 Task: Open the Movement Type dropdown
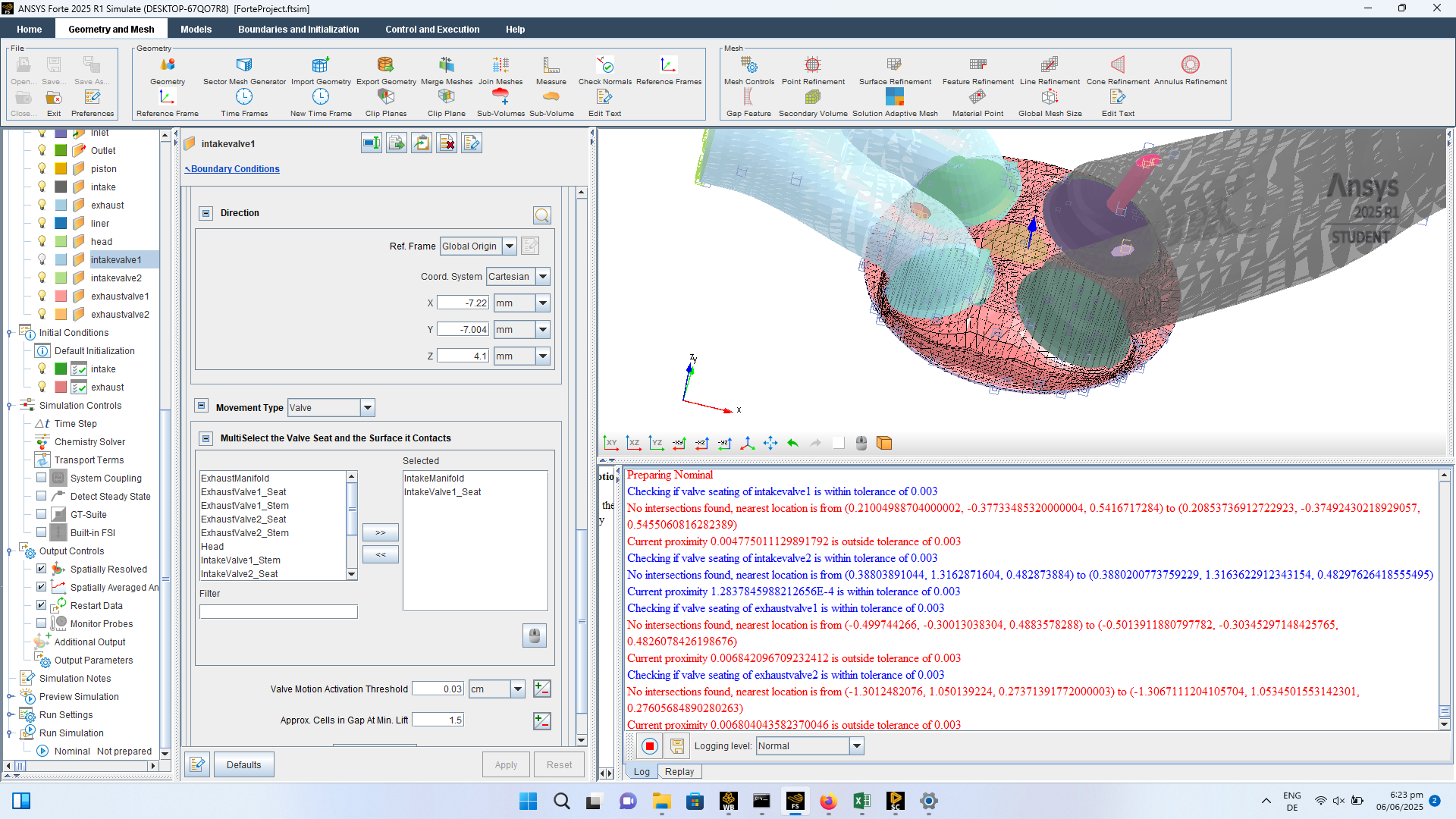[x=368, y=408]
